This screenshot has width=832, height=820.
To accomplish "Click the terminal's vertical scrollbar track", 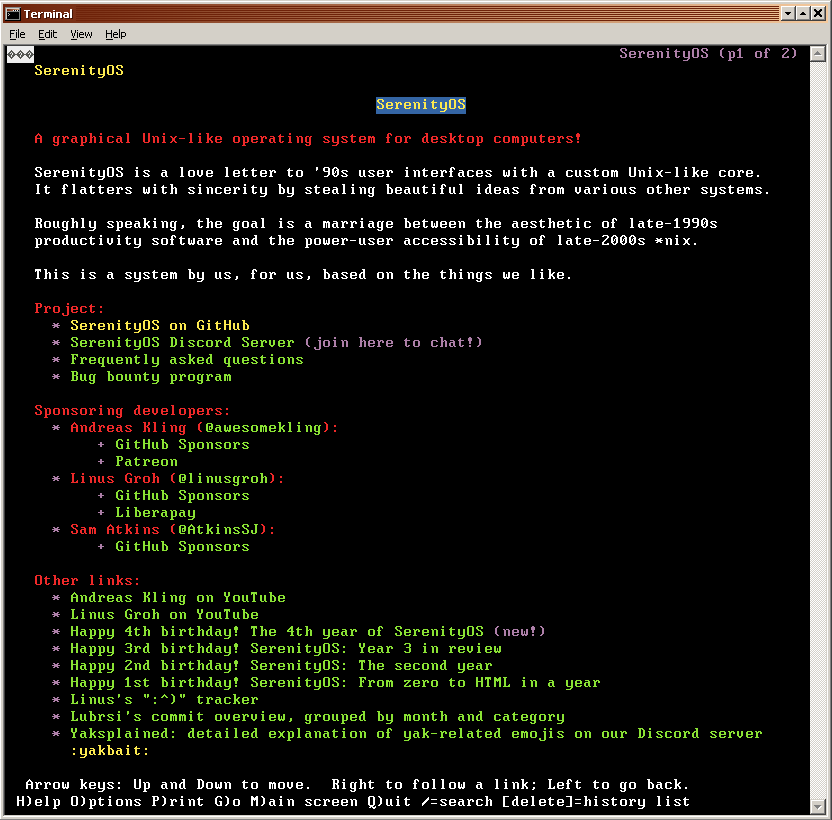I will tap(818, 430).
